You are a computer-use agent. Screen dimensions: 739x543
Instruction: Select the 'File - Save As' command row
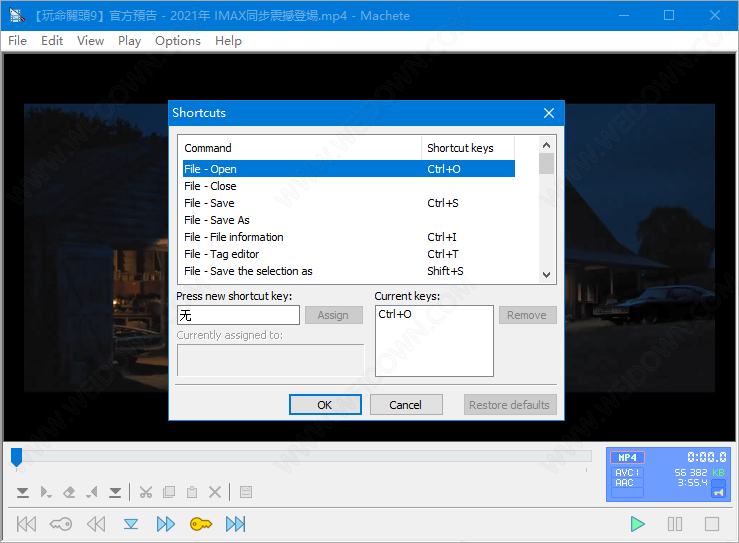point(349,220)
